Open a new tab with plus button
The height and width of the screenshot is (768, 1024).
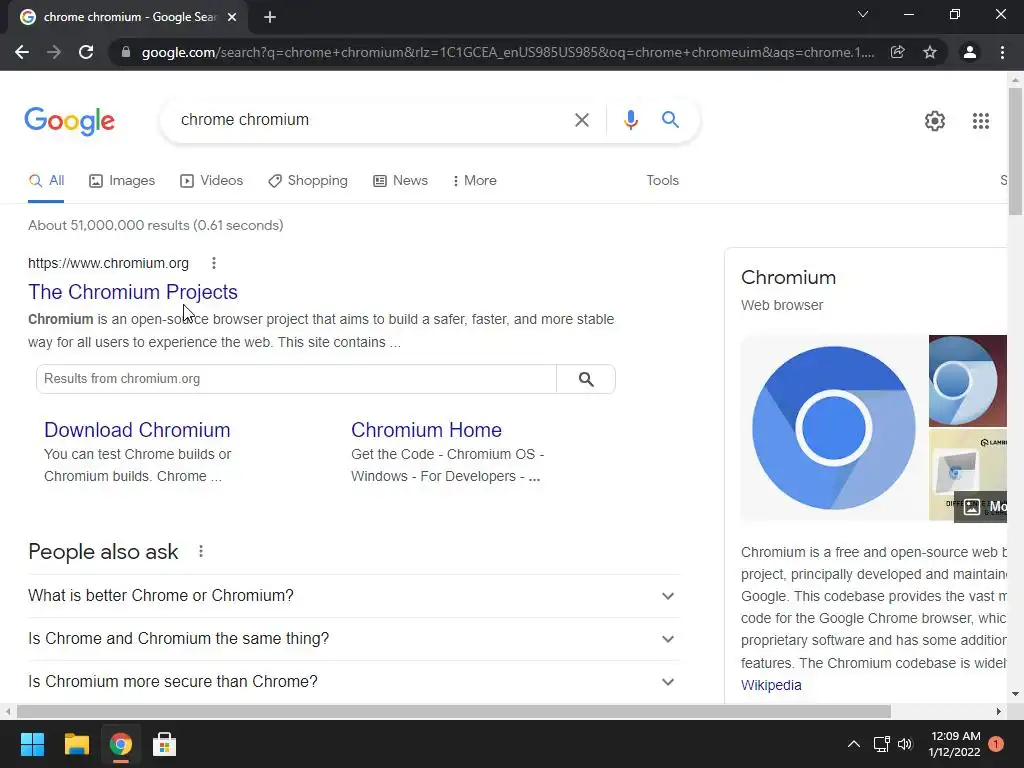[x=270, y=17]
